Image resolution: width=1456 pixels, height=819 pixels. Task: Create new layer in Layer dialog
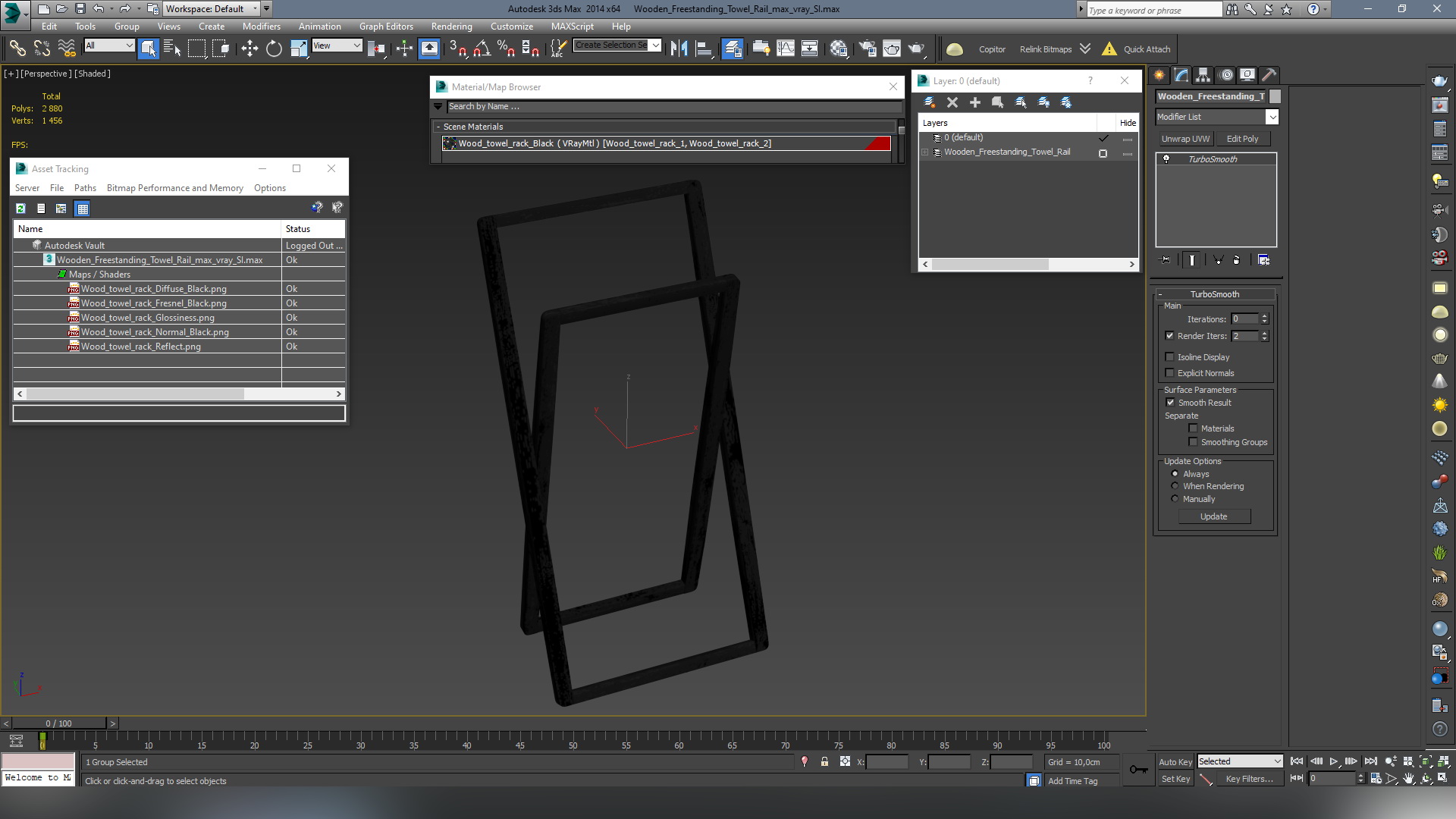point(929,102)
